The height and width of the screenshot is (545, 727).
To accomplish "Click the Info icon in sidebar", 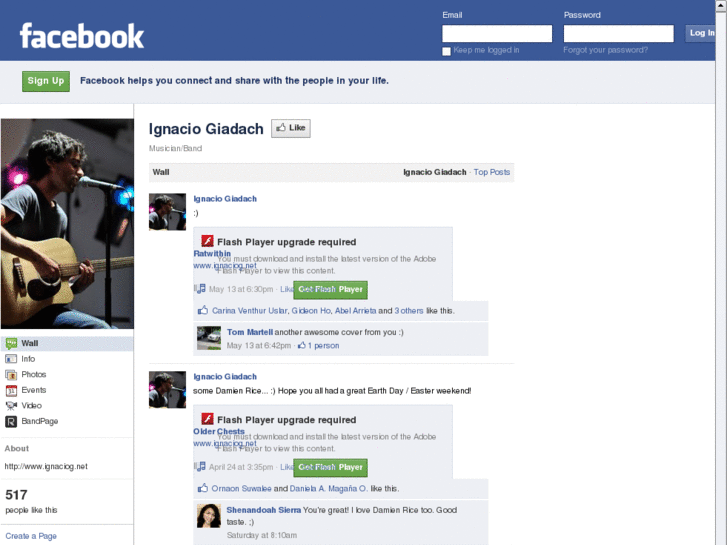I will click(11, 359).
